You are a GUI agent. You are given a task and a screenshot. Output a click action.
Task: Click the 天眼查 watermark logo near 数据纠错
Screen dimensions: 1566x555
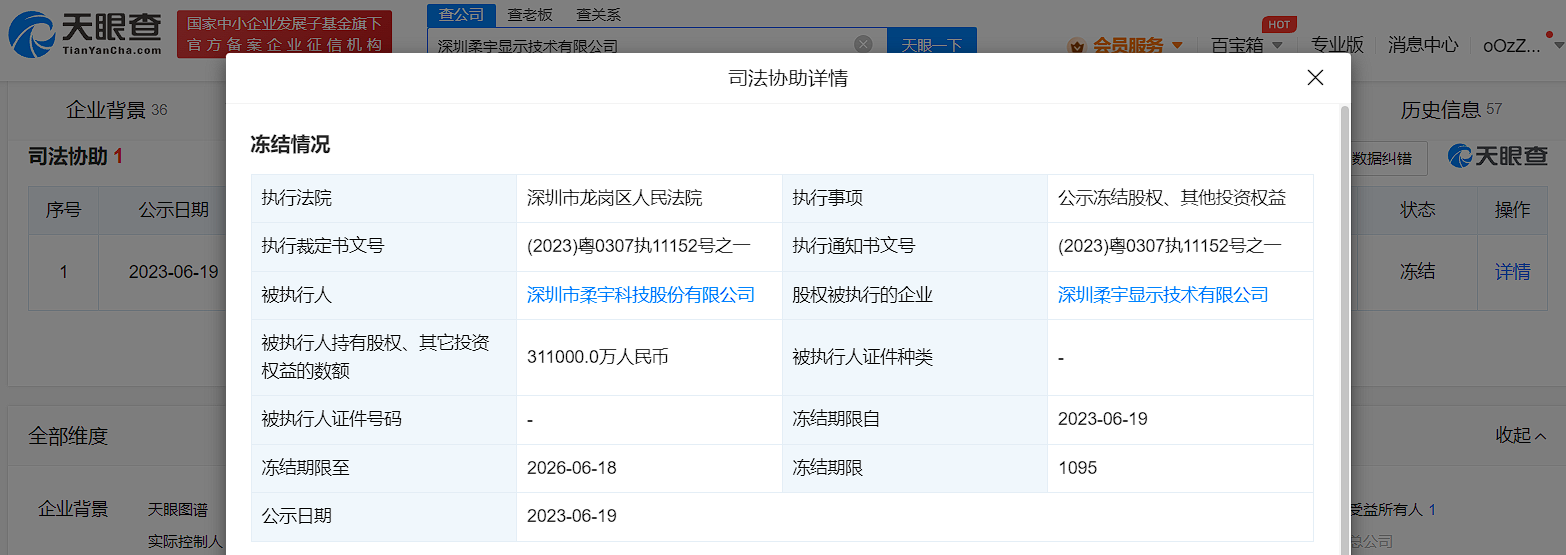click(x=1498, y=157)
